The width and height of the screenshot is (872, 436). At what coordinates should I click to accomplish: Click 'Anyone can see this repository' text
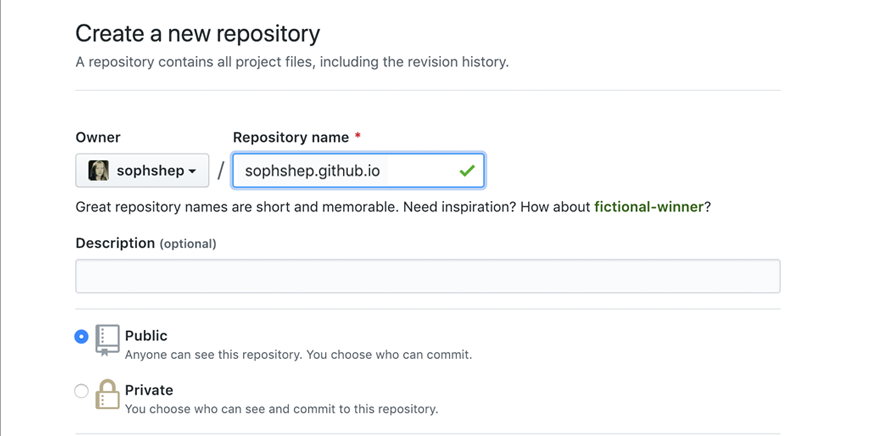click(x=214, y=355)
